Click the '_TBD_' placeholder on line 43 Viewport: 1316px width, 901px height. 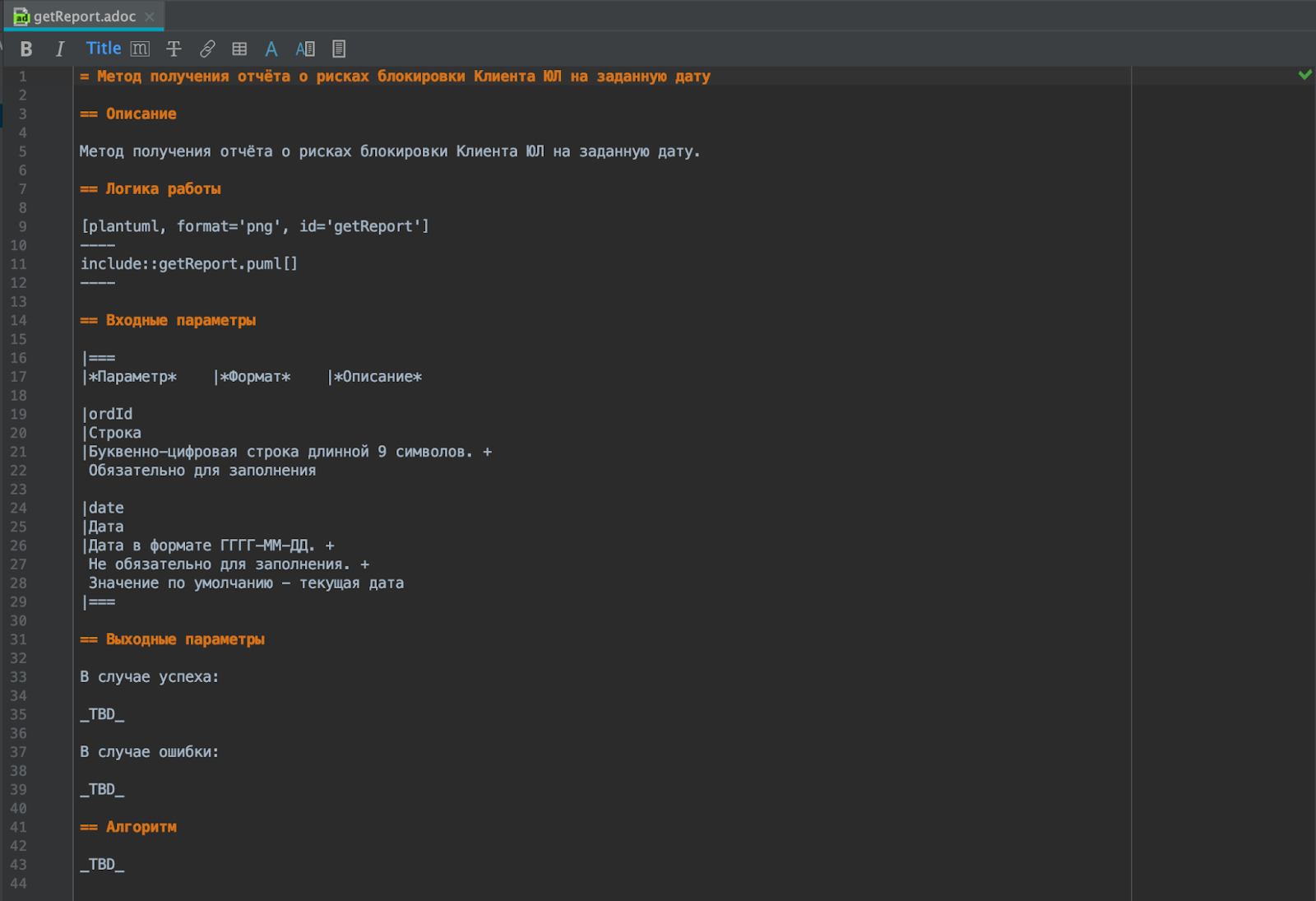[102, 865]
